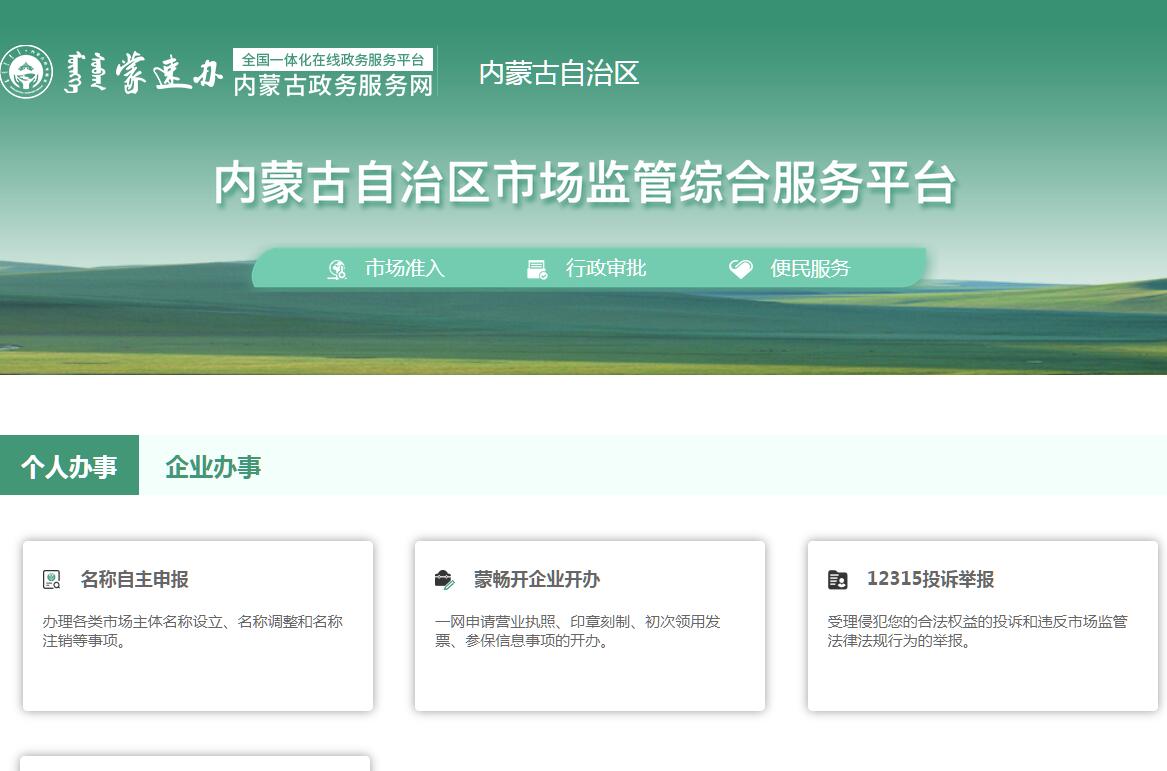Click the 名称自主申报 card icon

click(x=52, y=579)
